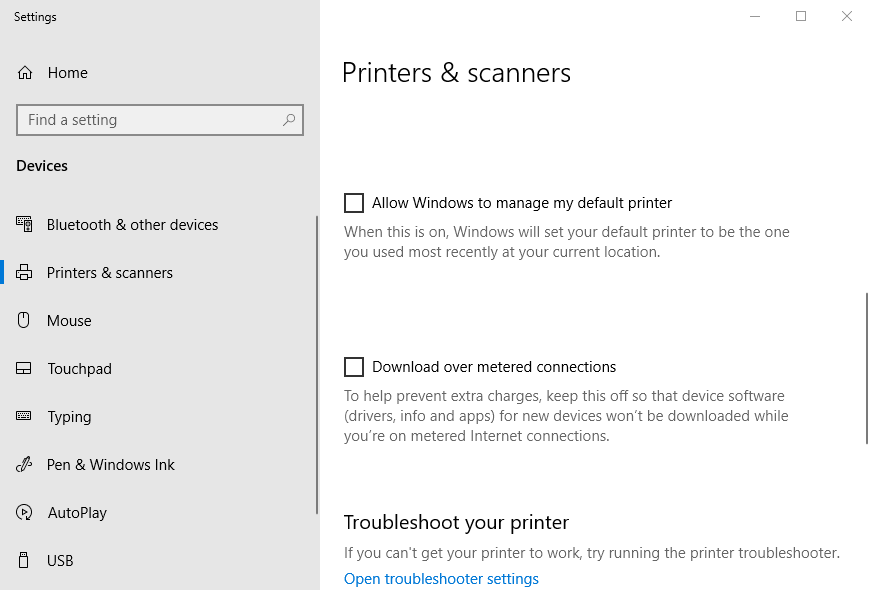Click the Printers & scanners printer icon

(24, 273)
